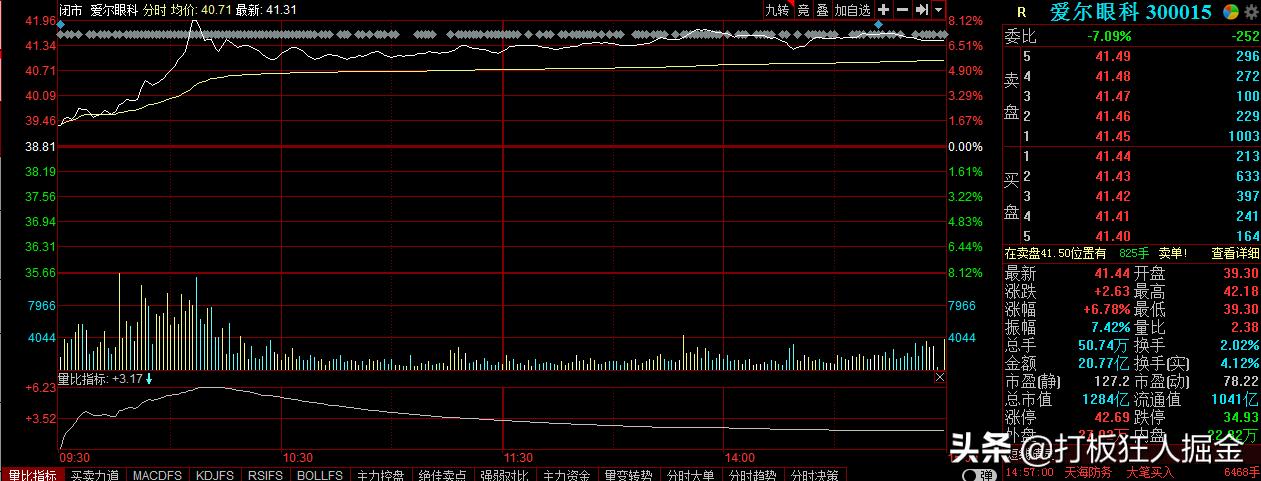Switch to the KDJFS tab
Screen dimensions: 1261x481
coord(216,475)
